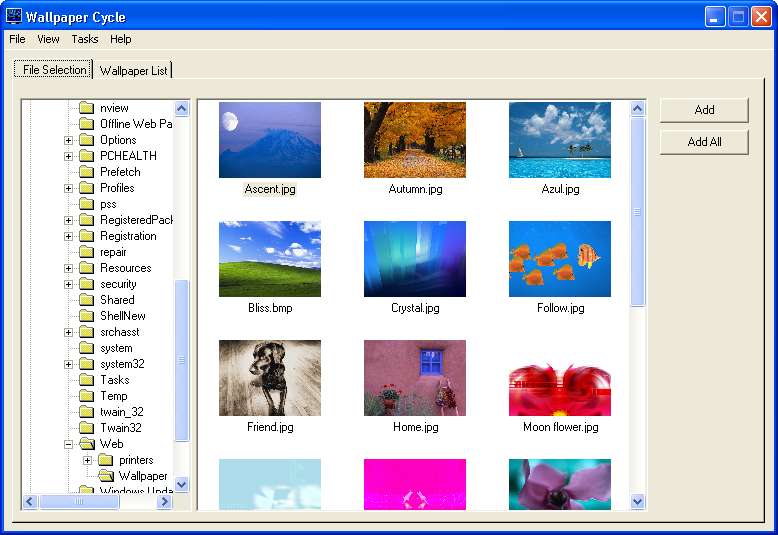Select the Autumn.jpg wallpaper thumbnail
Image resolution: width=778 pixels, height=535 pixels.
point(415,140)
